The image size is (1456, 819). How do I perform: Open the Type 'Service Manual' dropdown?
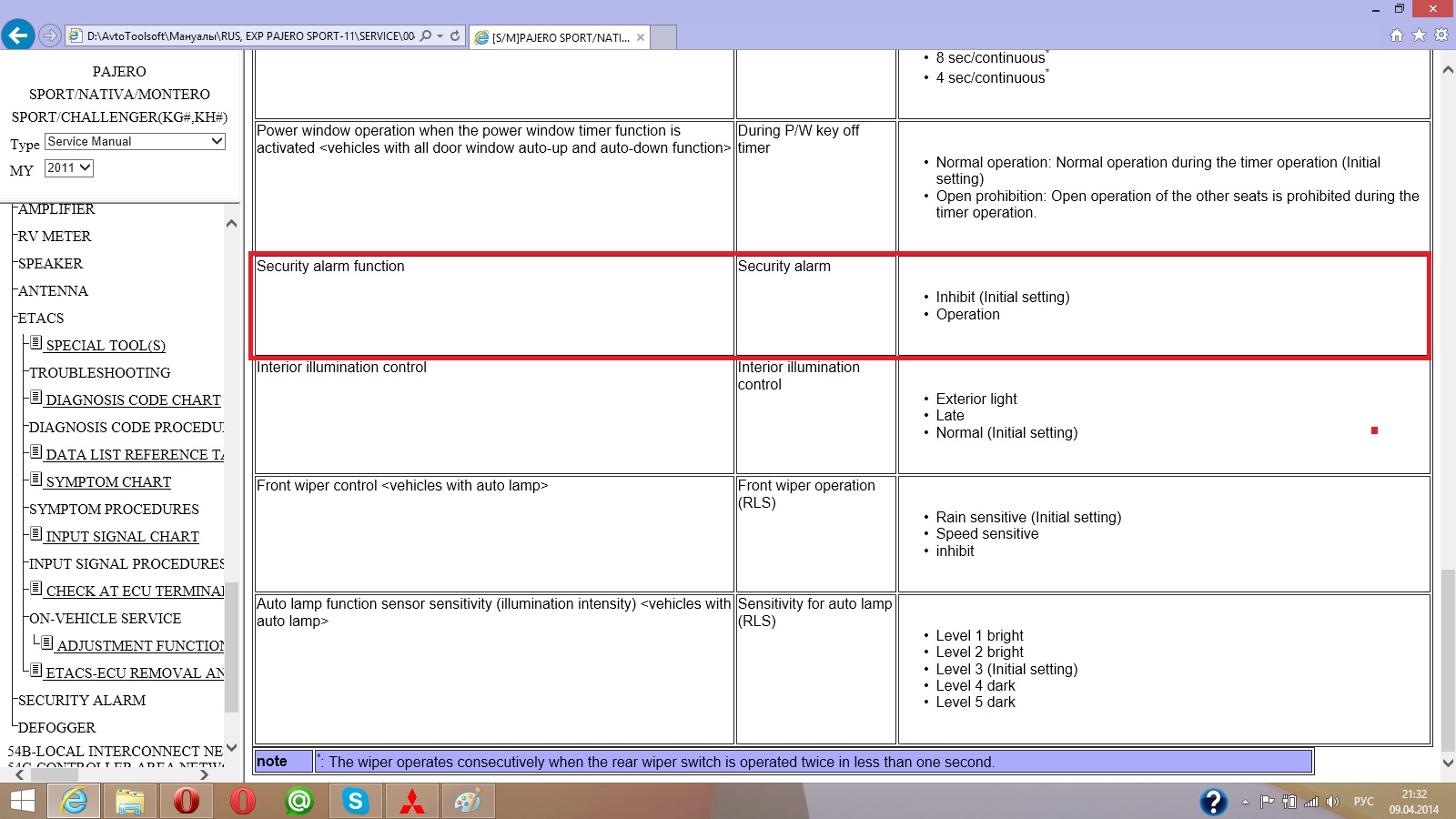(x=135, y=142)
